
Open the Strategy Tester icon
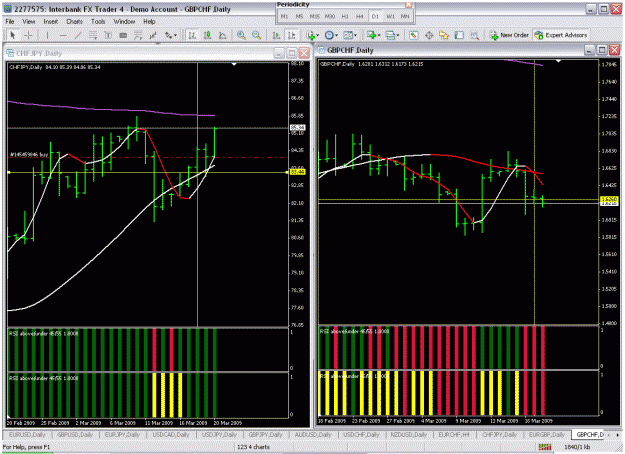coord(474,35)
